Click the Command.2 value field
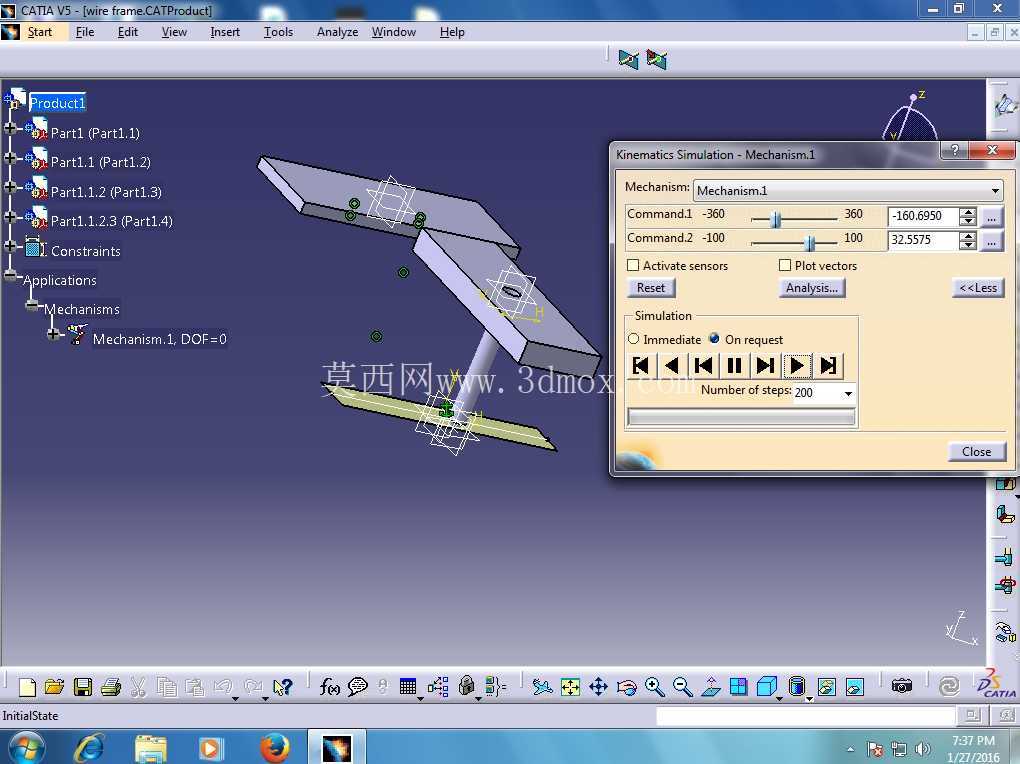The width and height of the screenshot is (1020, 764). (922, 240)
